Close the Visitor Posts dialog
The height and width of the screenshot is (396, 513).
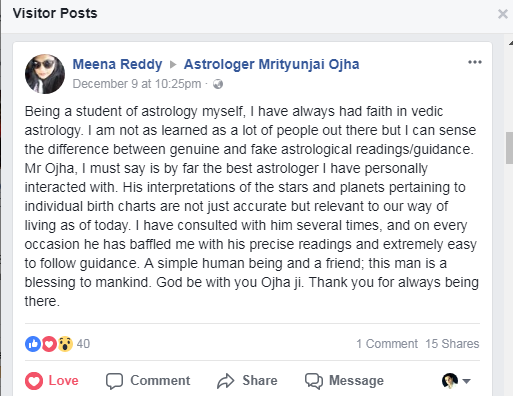pyautogui.click(x=503, y=14)
